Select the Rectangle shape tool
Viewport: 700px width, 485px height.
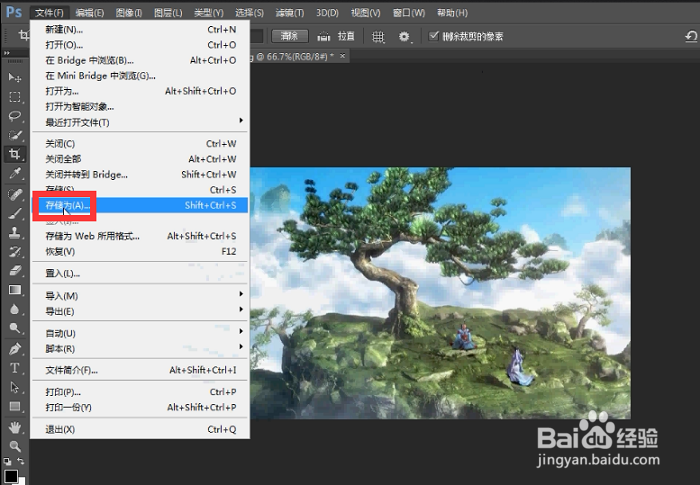coord(15,406)
